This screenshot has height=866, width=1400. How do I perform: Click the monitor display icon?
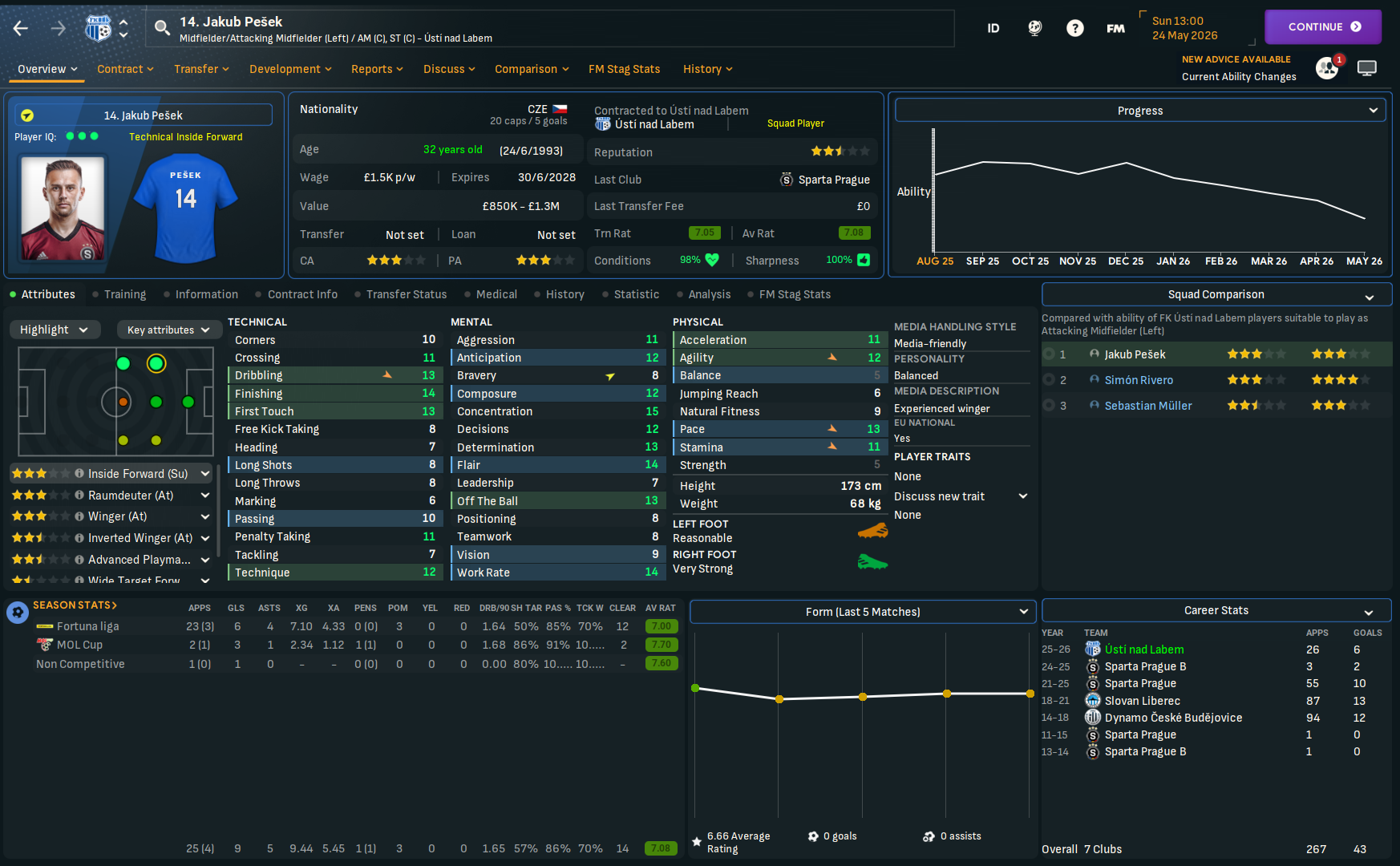click(x=1367, y=68)
